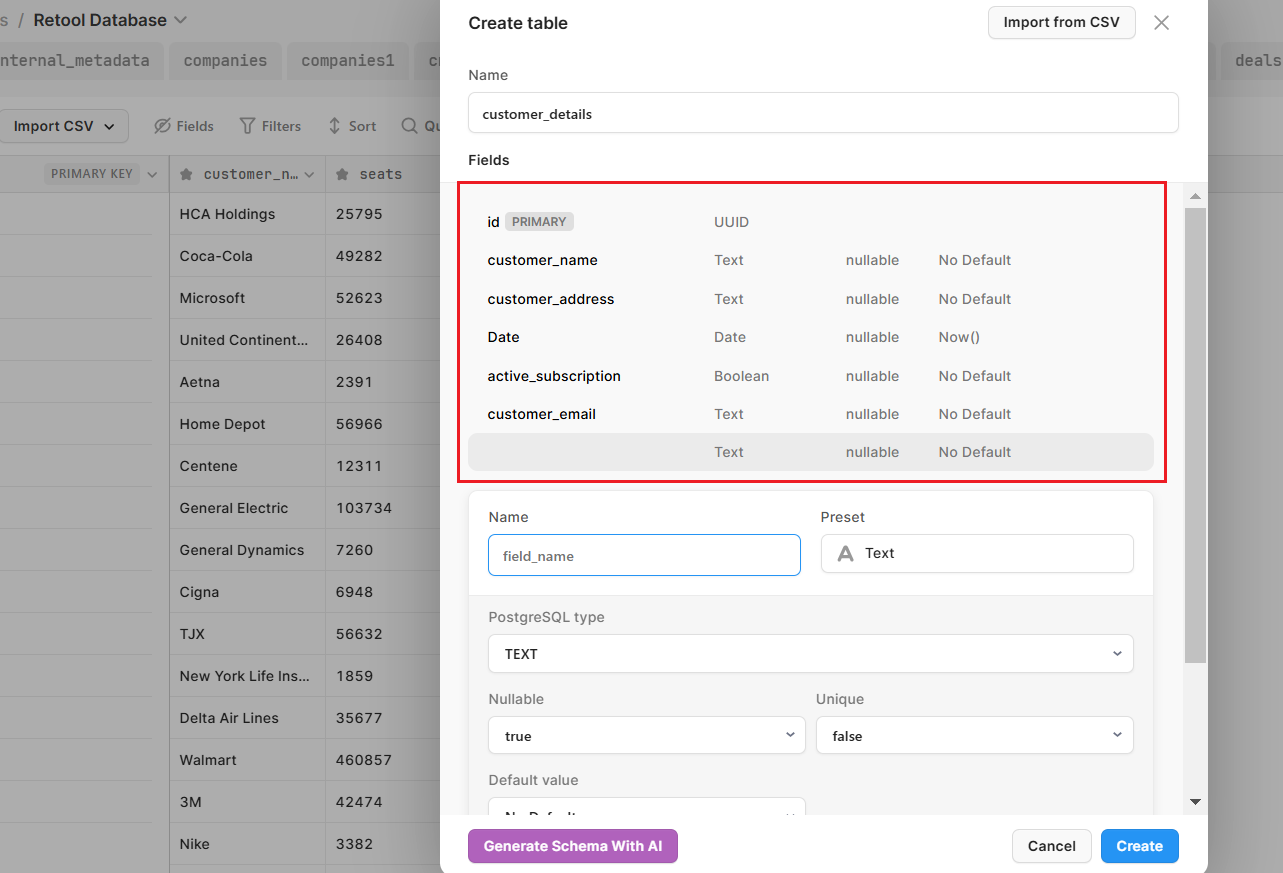The height and width of the screenshot is (873, 1283).
Task: Click the Walmart cell
Action: [247, 760]
